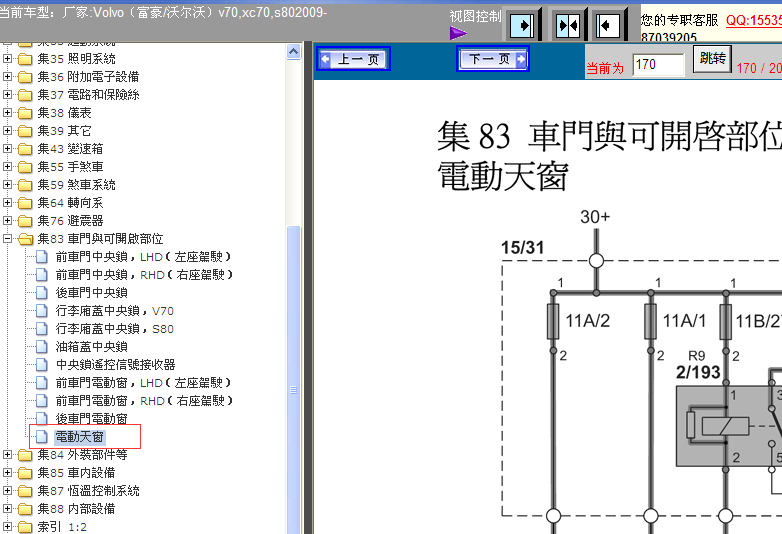Click tree panel scroll-up arrow
Image resolution: width=782 pixels, height=534 pixels.
coord(294,51)
